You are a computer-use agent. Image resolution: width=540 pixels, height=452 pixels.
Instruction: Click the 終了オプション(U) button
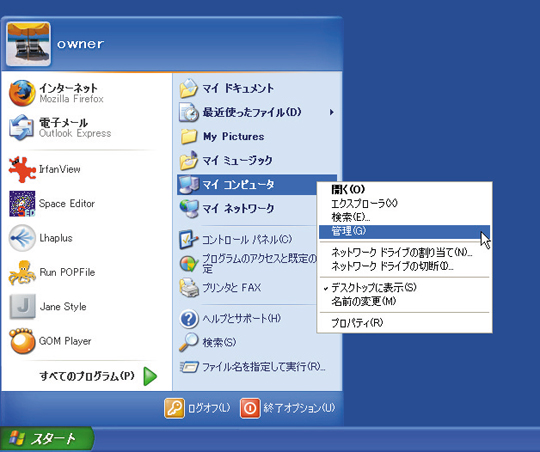point(288,408)
